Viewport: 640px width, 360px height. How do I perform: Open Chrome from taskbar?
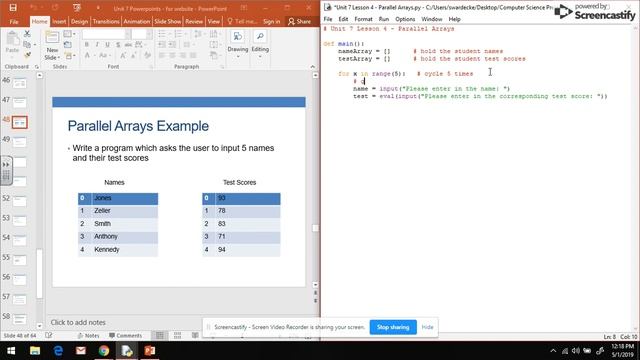(x=104, y=351)
